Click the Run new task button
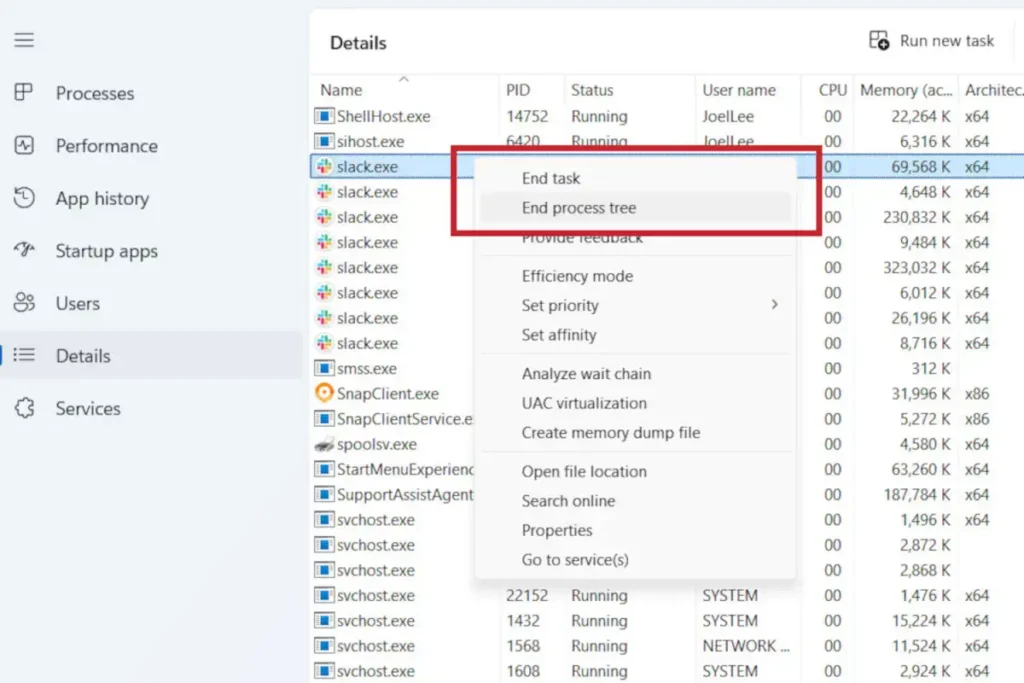1024x683 pixels. (931, 40)
